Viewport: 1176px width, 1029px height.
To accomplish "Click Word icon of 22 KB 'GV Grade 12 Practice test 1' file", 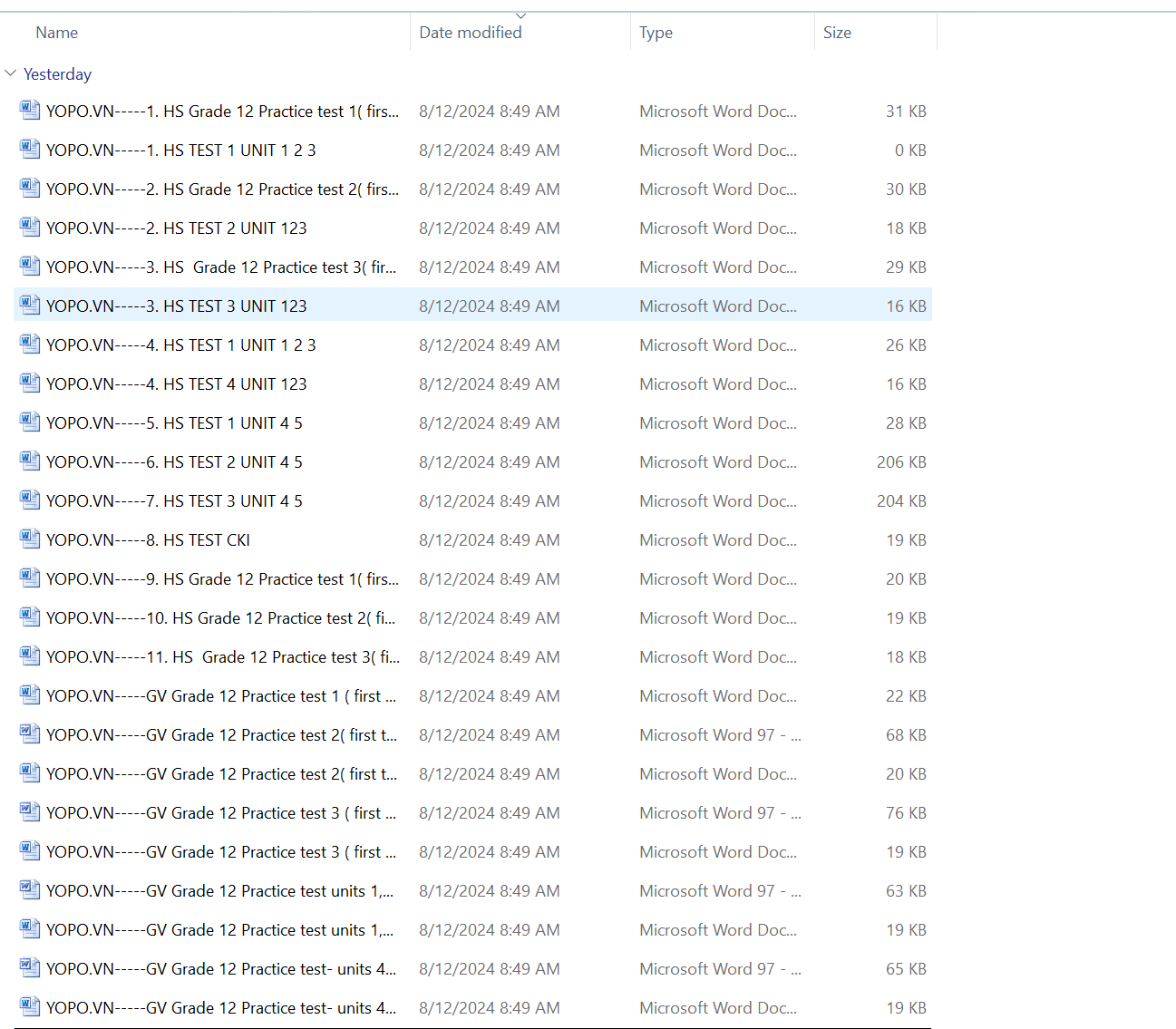I will (x=30, y=695).
